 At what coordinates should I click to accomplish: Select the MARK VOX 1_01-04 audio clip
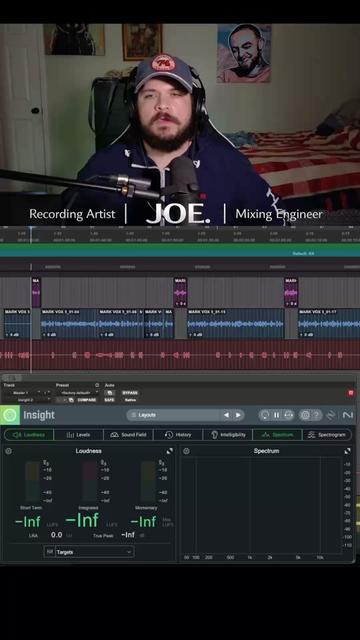[69, 324]
